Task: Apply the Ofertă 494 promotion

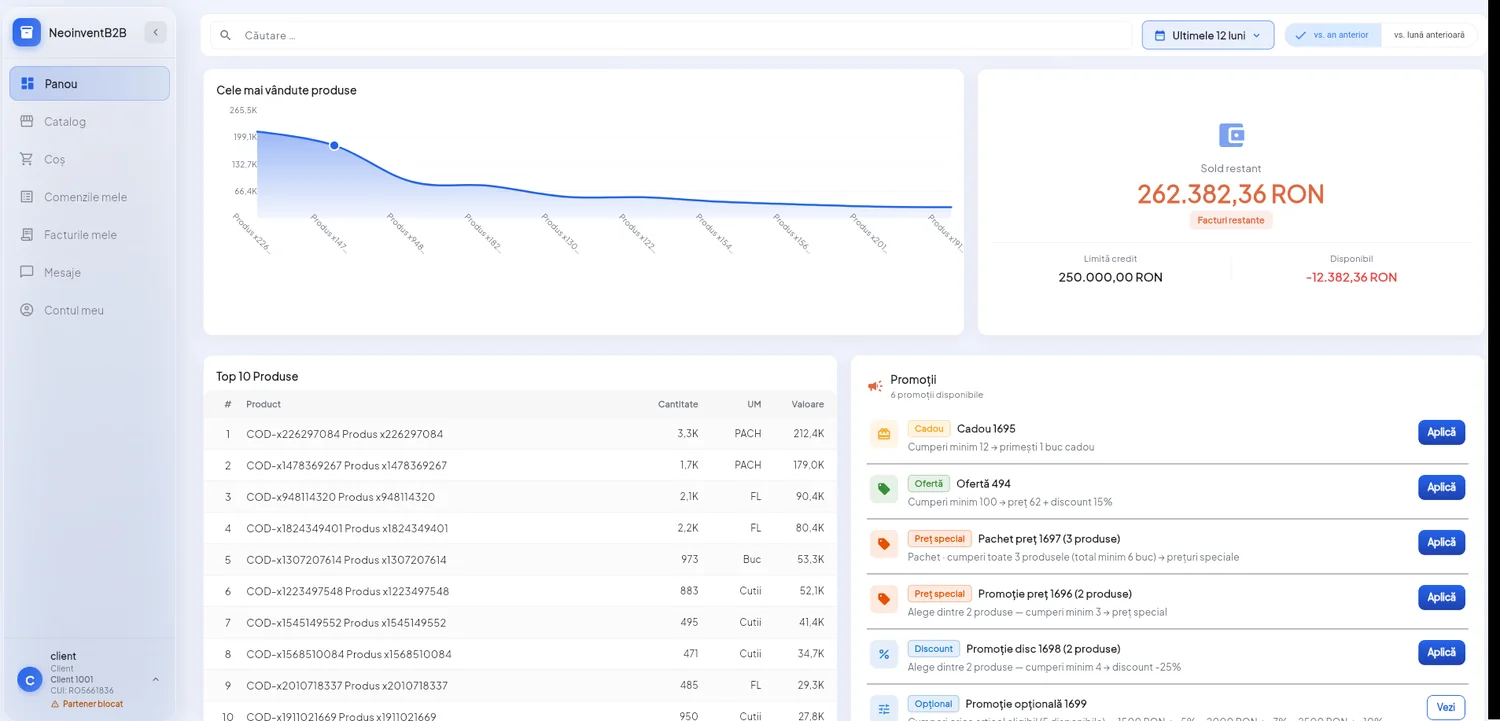Action: click(x=1441, y=487)
